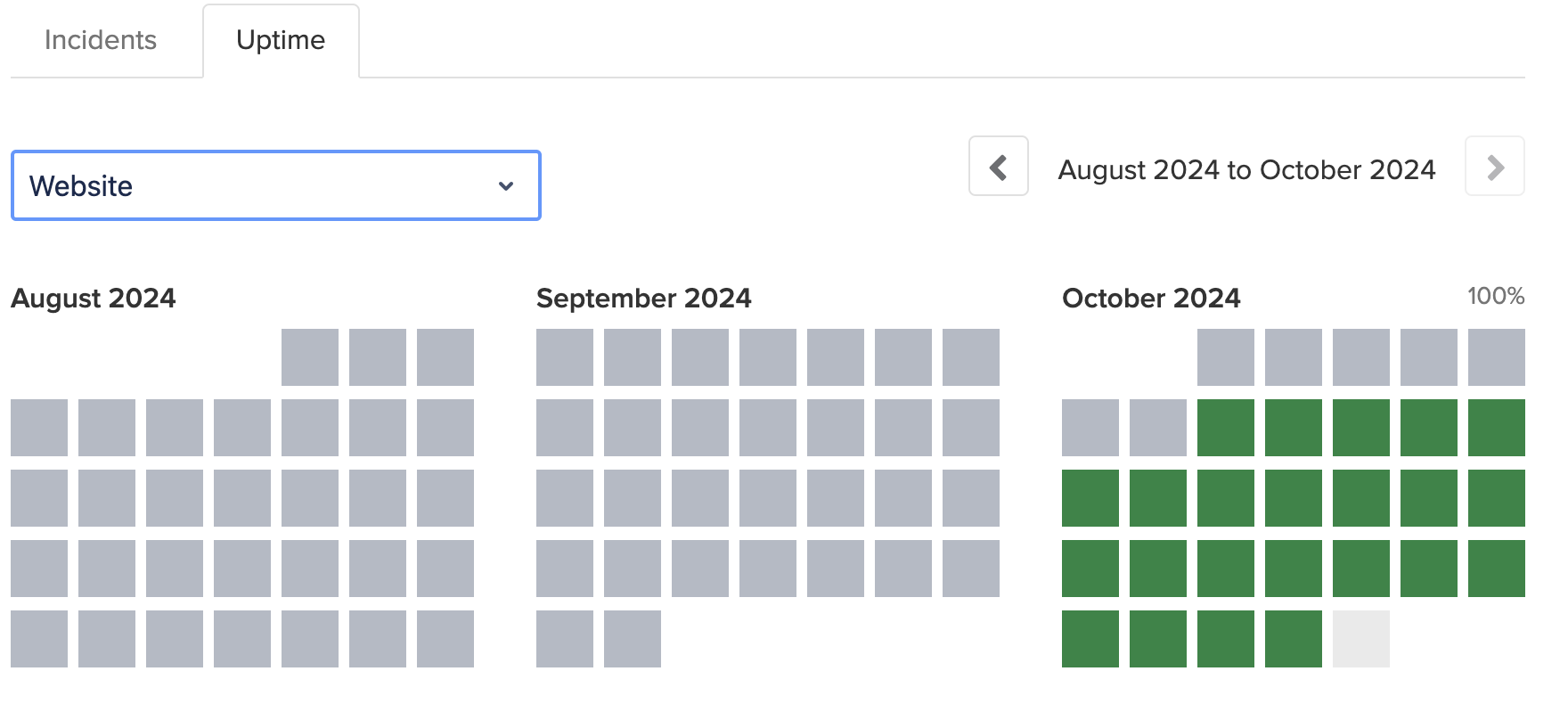Switch to the Uptime tab
The height and width of the screenshot is (704, 1568).
(x=281, y=39)
